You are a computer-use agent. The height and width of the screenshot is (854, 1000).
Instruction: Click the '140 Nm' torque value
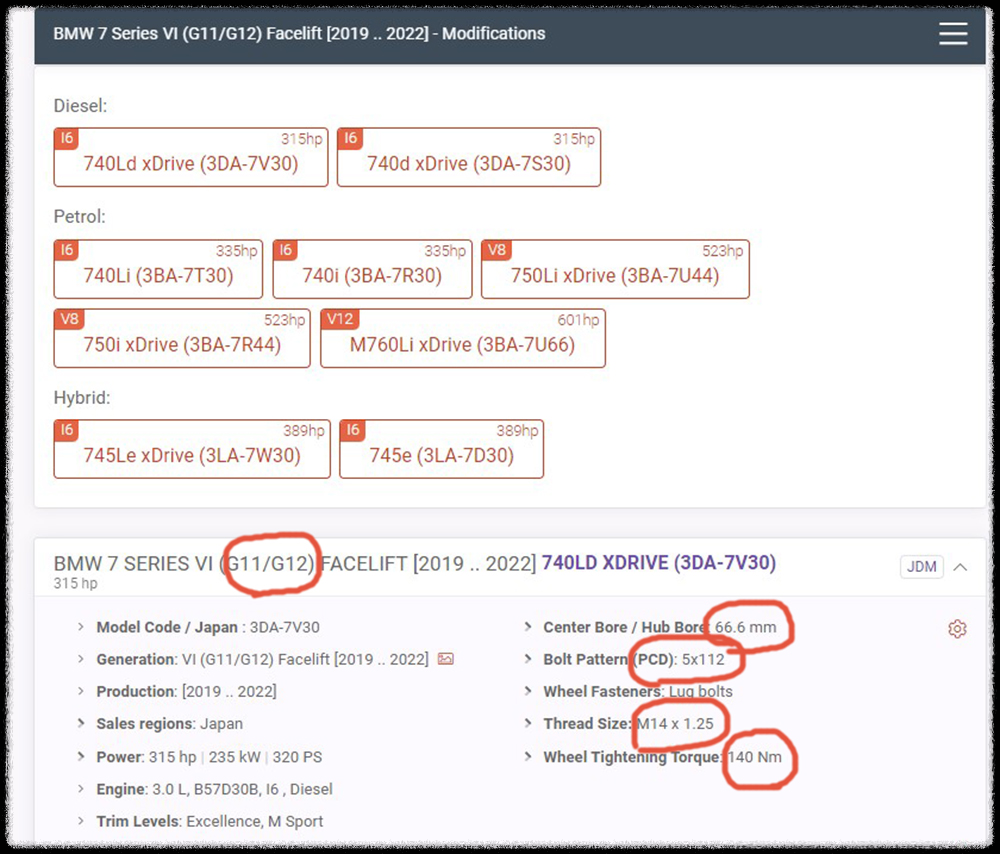pos(754,757)
